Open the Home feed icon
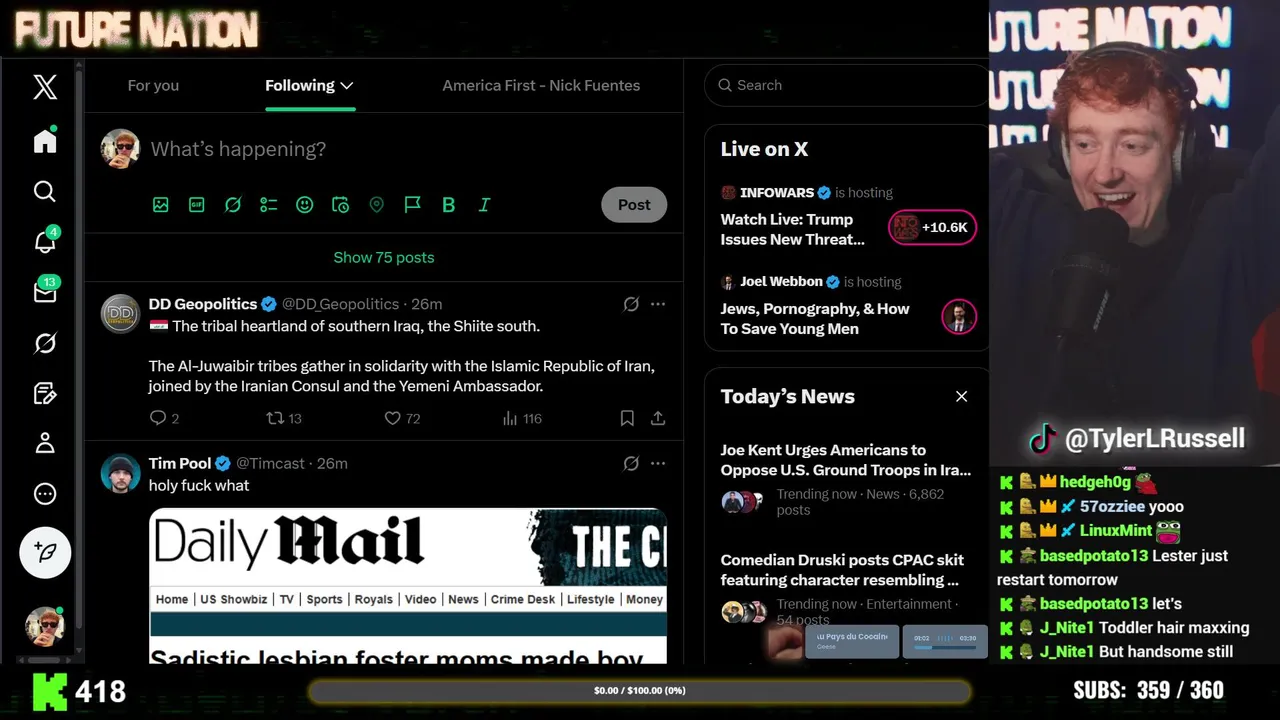1280x720 pixels. click(x=45, y=141)
